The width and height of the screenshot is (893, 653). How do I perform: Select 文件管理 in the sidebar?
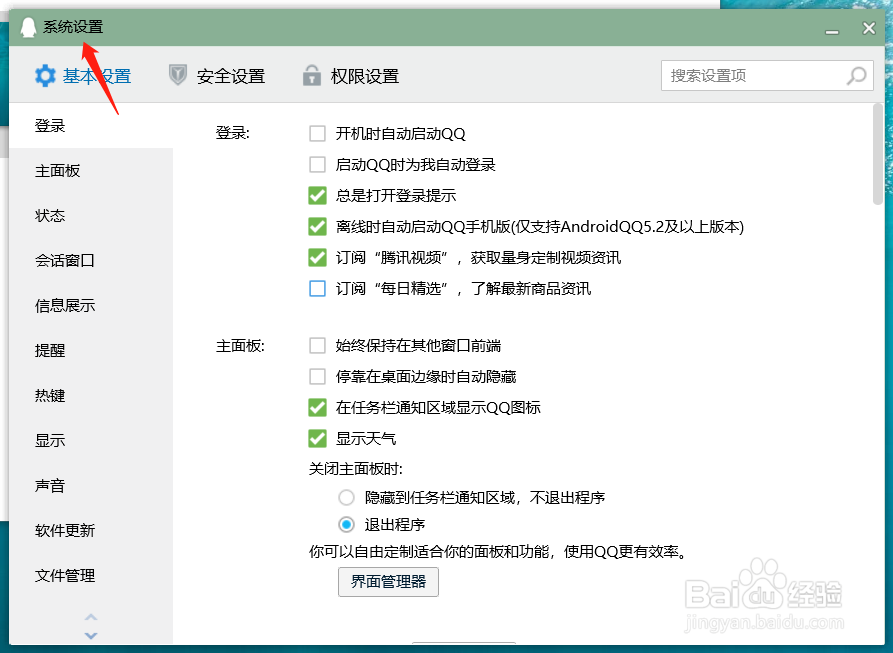(91, 576)
